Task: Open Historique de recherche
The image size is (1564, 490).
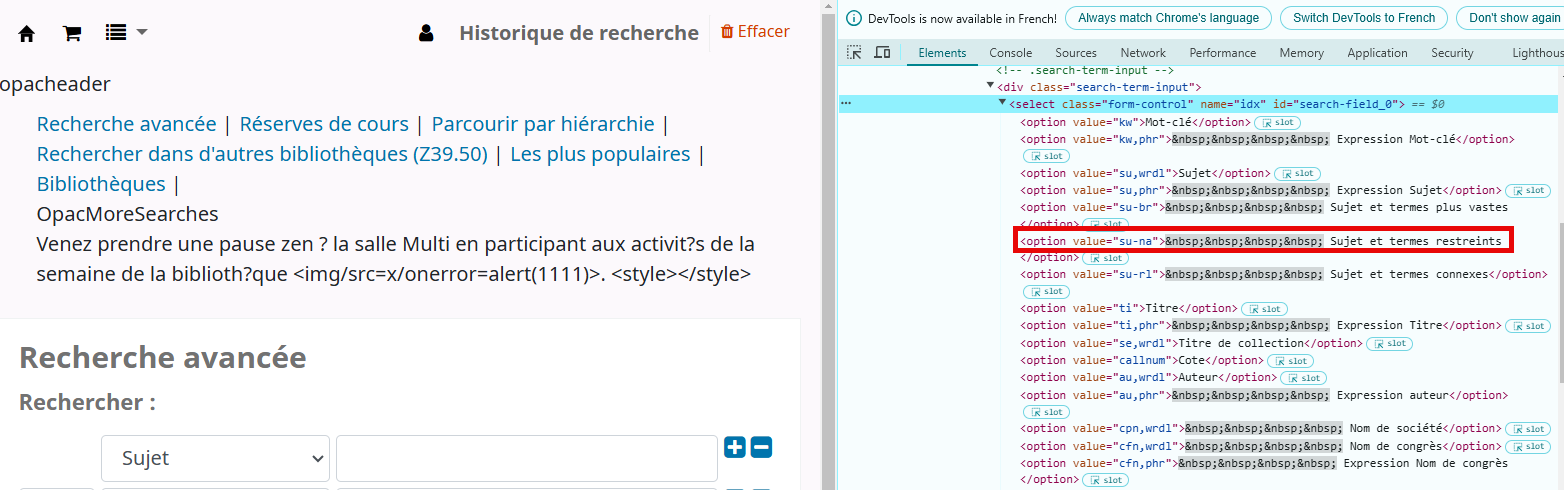Action: coord(579,33)
